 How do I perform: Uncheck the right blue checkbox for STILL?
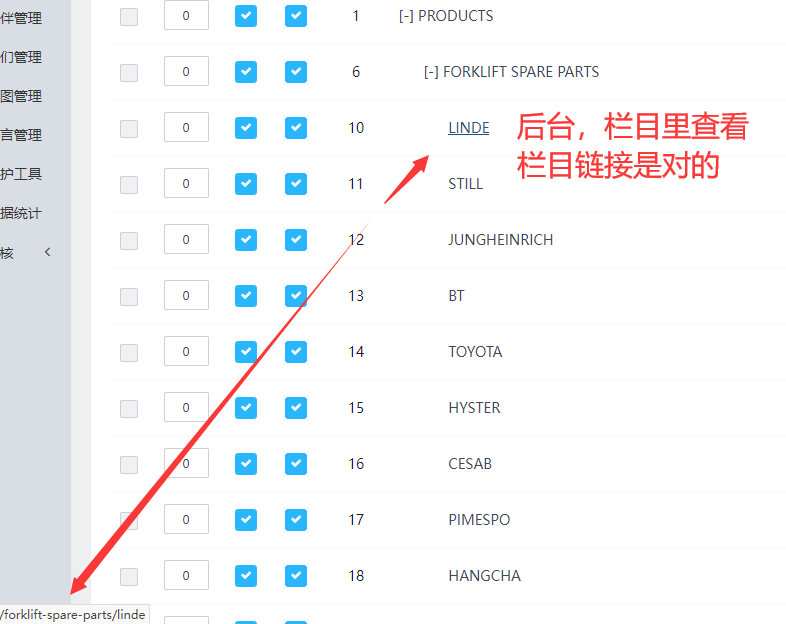coord(296,184)
